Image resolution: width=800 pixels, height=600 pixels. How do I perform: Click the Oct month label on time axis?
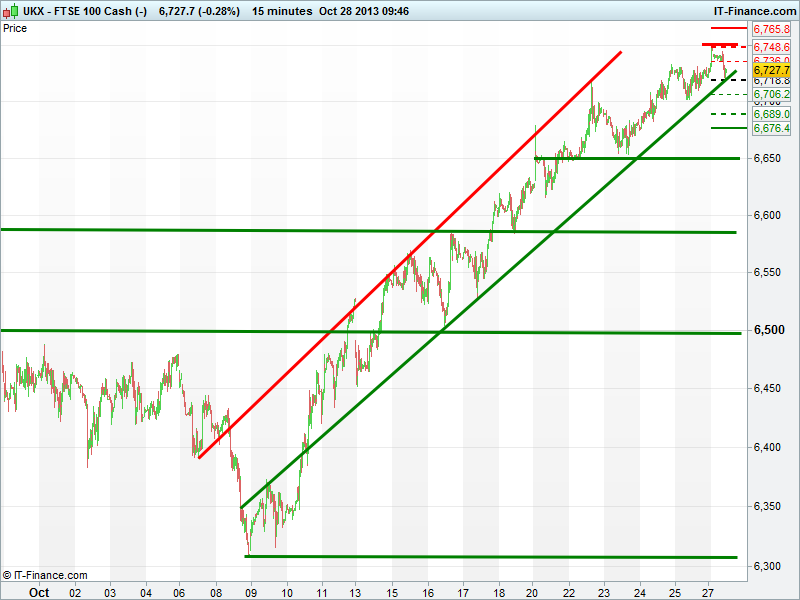[39, 592]
